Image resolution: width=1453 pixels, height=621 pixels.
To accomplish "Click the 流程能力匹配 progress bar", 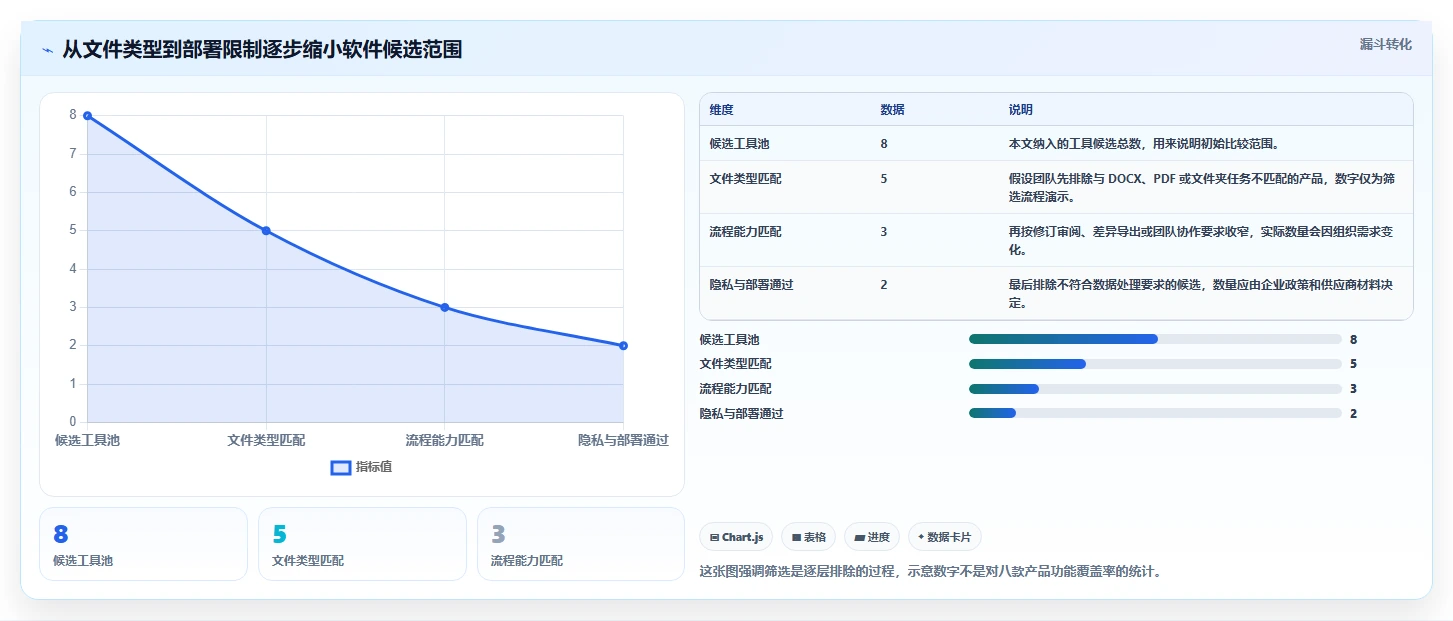I will (1155, 389).
